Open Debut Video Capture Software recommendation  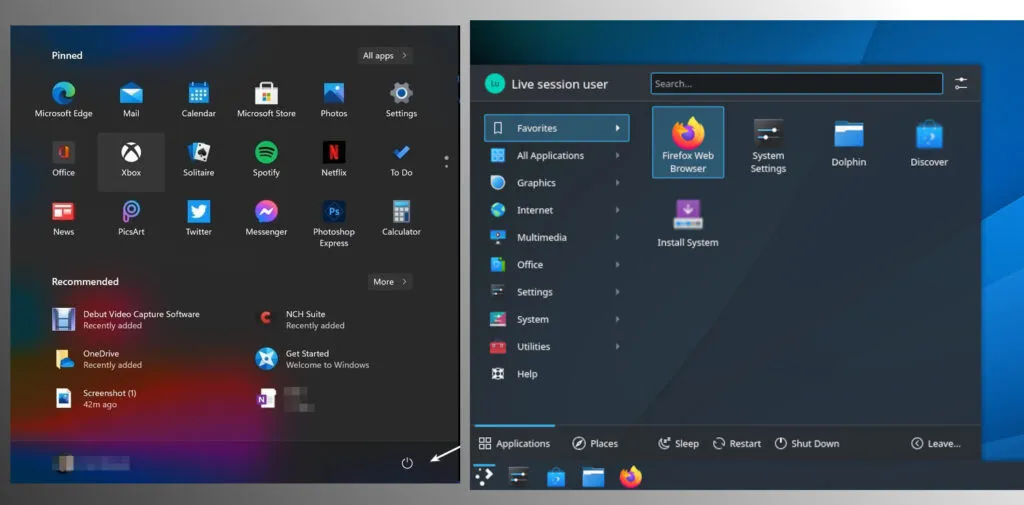[x=126, y=319]
